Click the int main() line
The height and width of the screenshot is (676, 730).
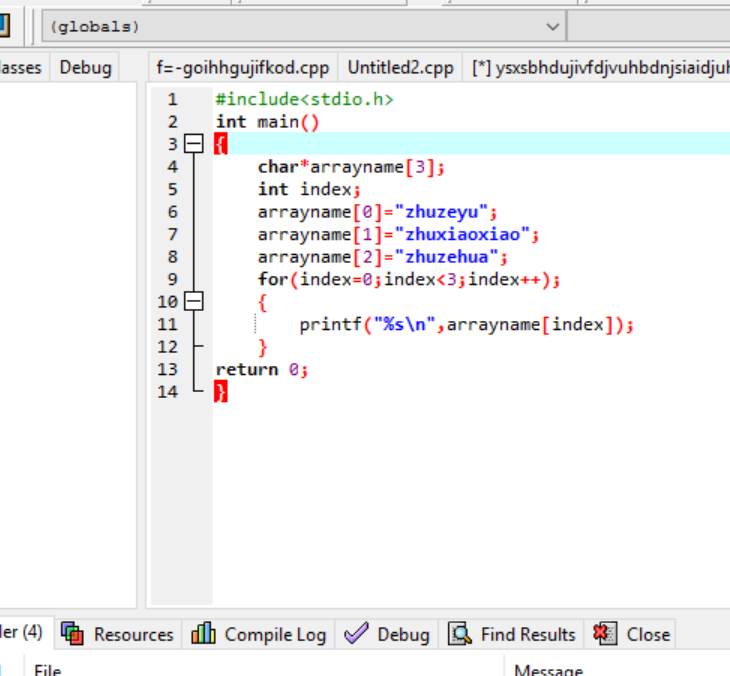tap(267, 122)
